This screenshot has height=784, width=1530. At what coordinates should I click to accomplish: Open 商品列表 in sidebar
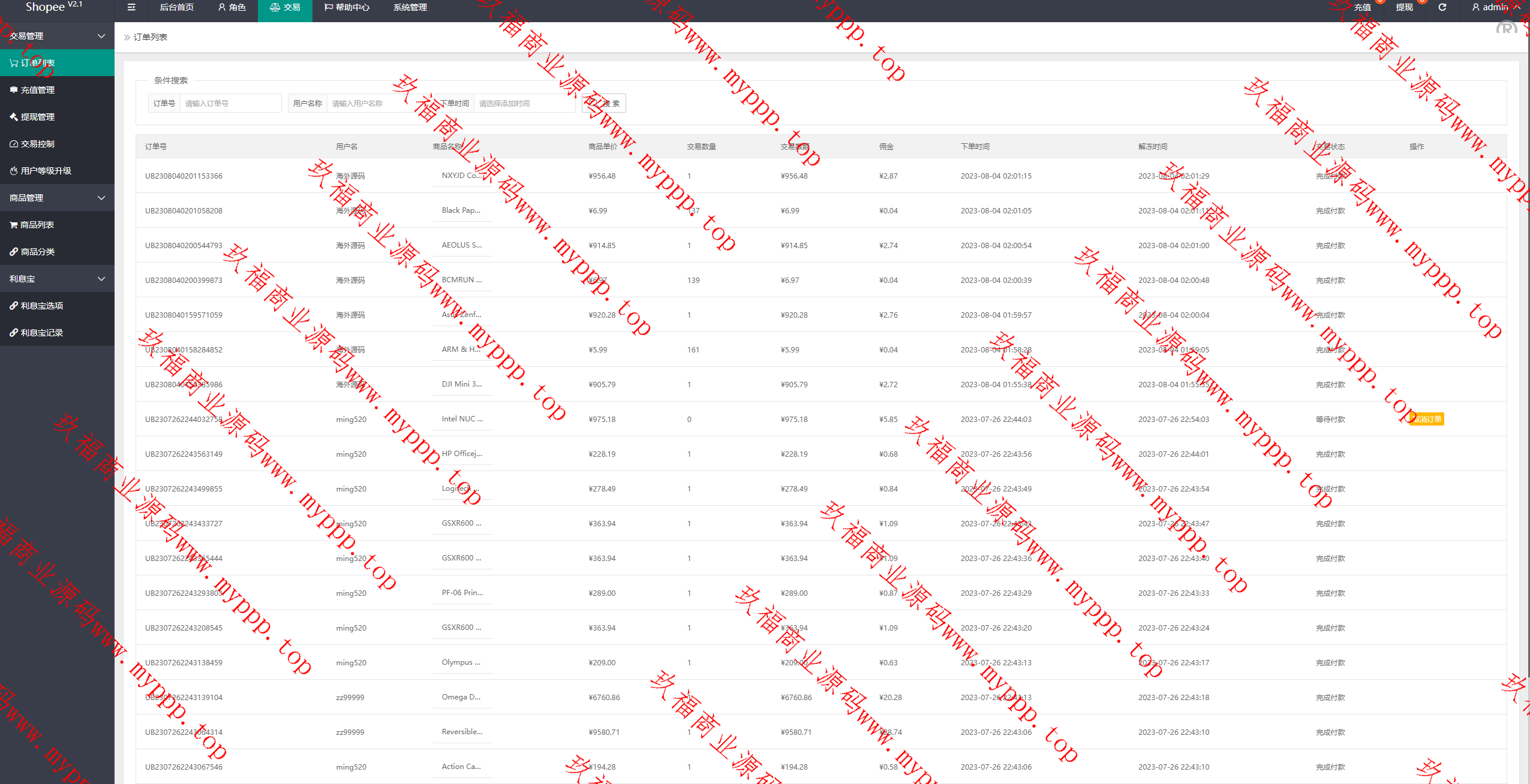(37, 225)
